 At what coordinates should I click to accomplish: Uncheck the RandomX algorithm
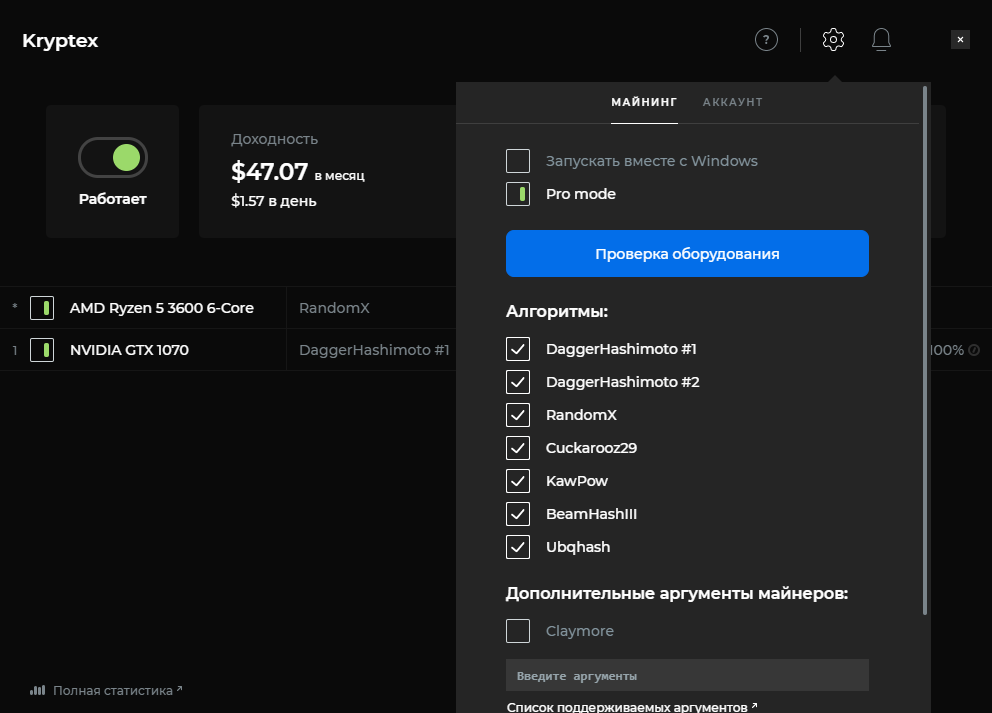518,415
